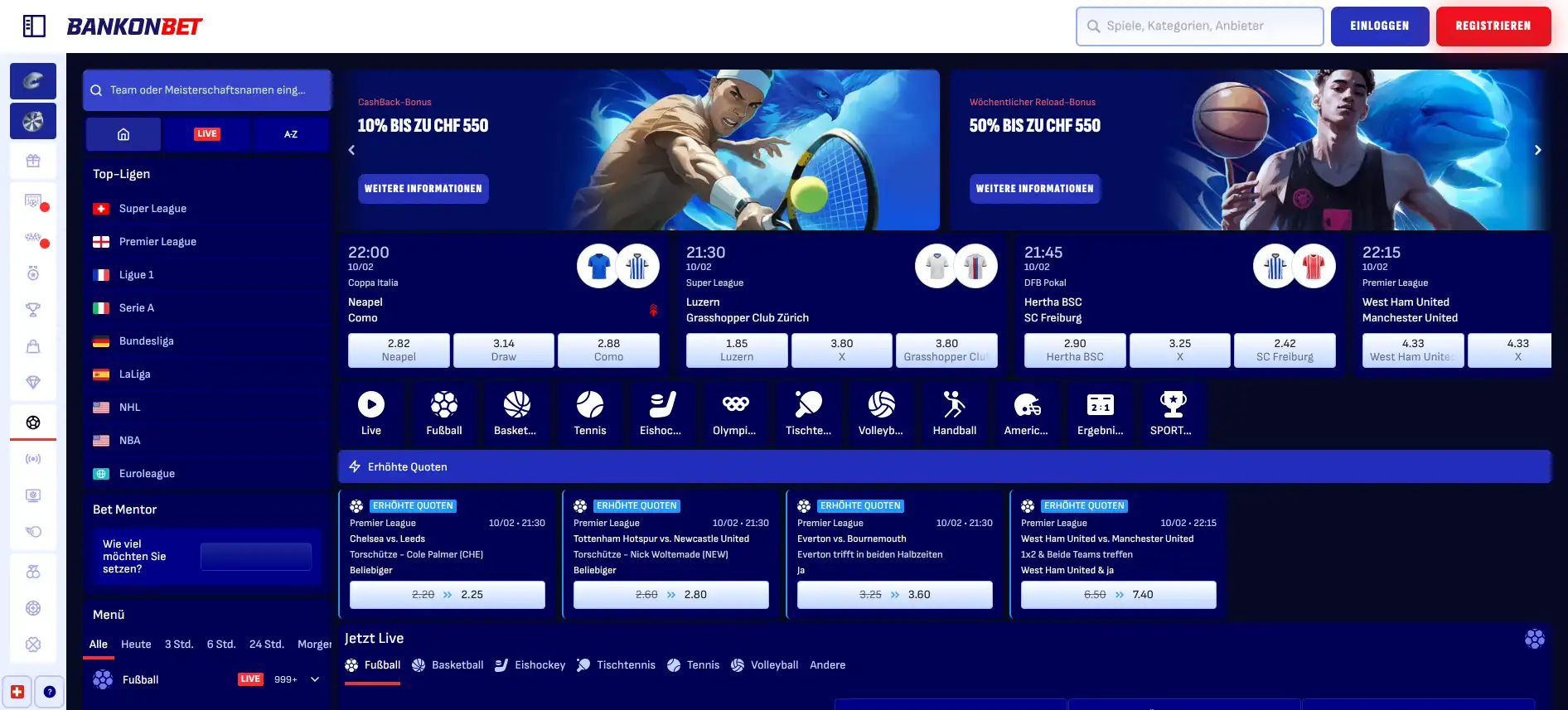1568x710 pixels.
Task: Select boosted odds 3.60 for Everton vs. Bournemouth
Action: (x=895, y=595)
